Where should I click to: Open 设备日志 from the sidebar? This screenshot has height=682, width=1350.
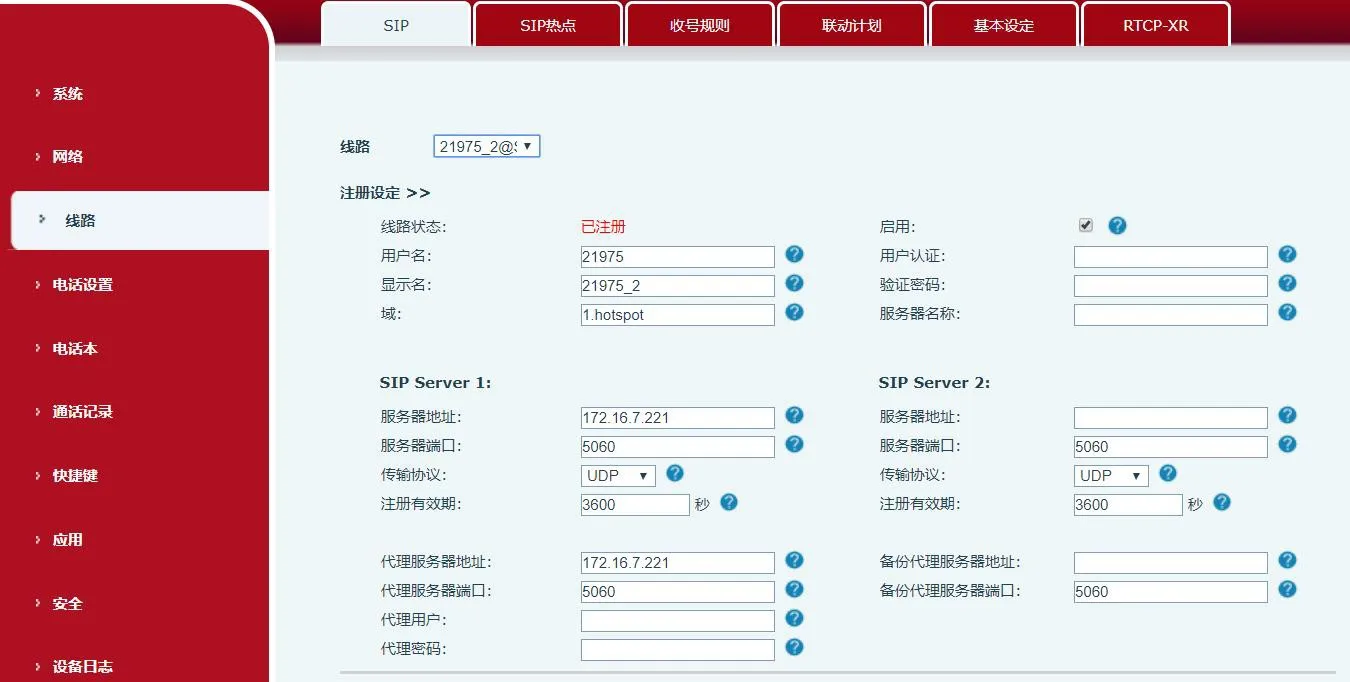pos(80,666)
